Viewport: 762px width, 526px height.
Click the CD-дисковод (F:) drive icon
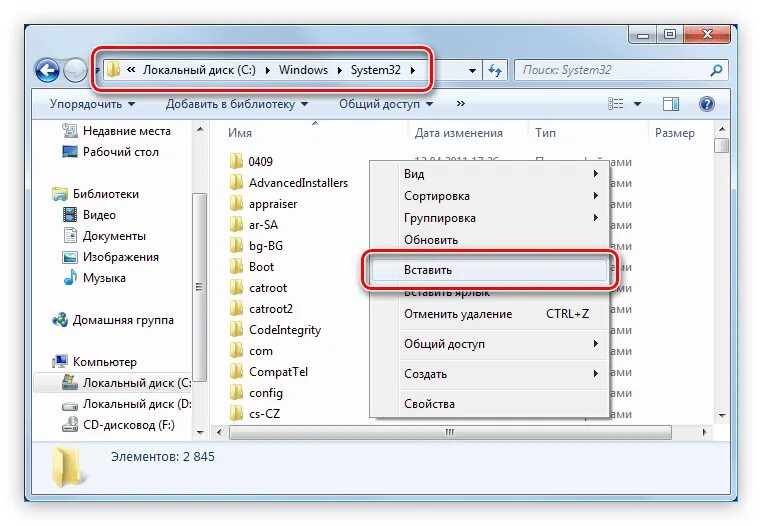70,424
